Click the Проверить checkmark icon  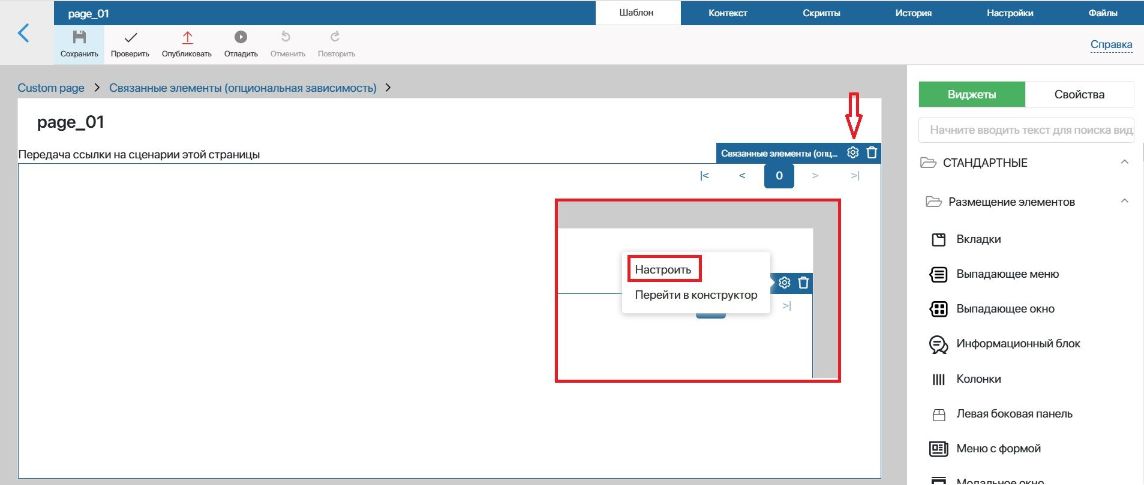tap(130, 37)
